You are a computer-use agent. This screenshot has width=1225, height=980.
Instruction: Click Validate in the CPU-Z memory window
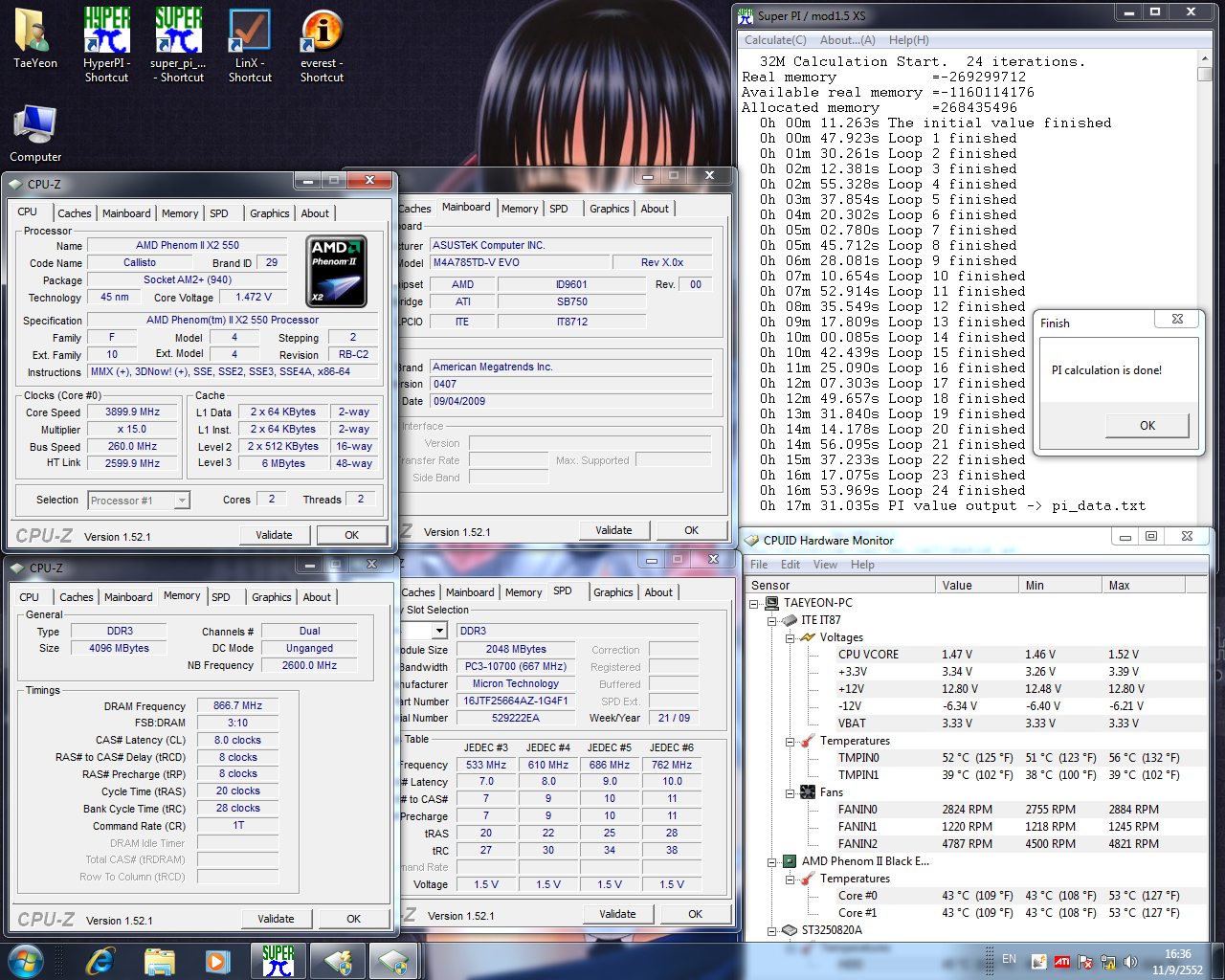coord(276,919)
